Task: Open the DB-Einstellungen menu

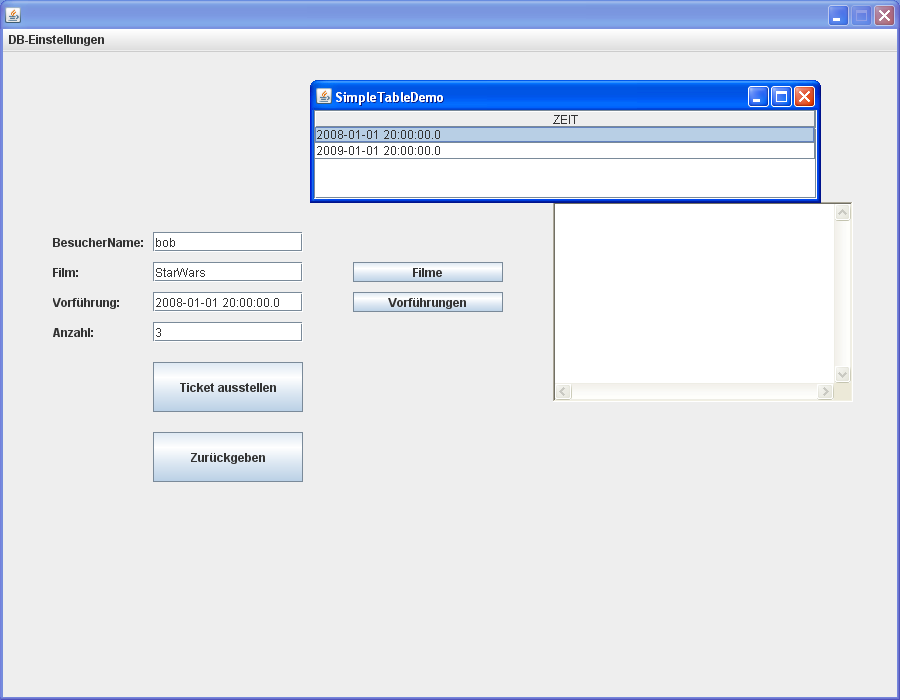Action: 56,40
